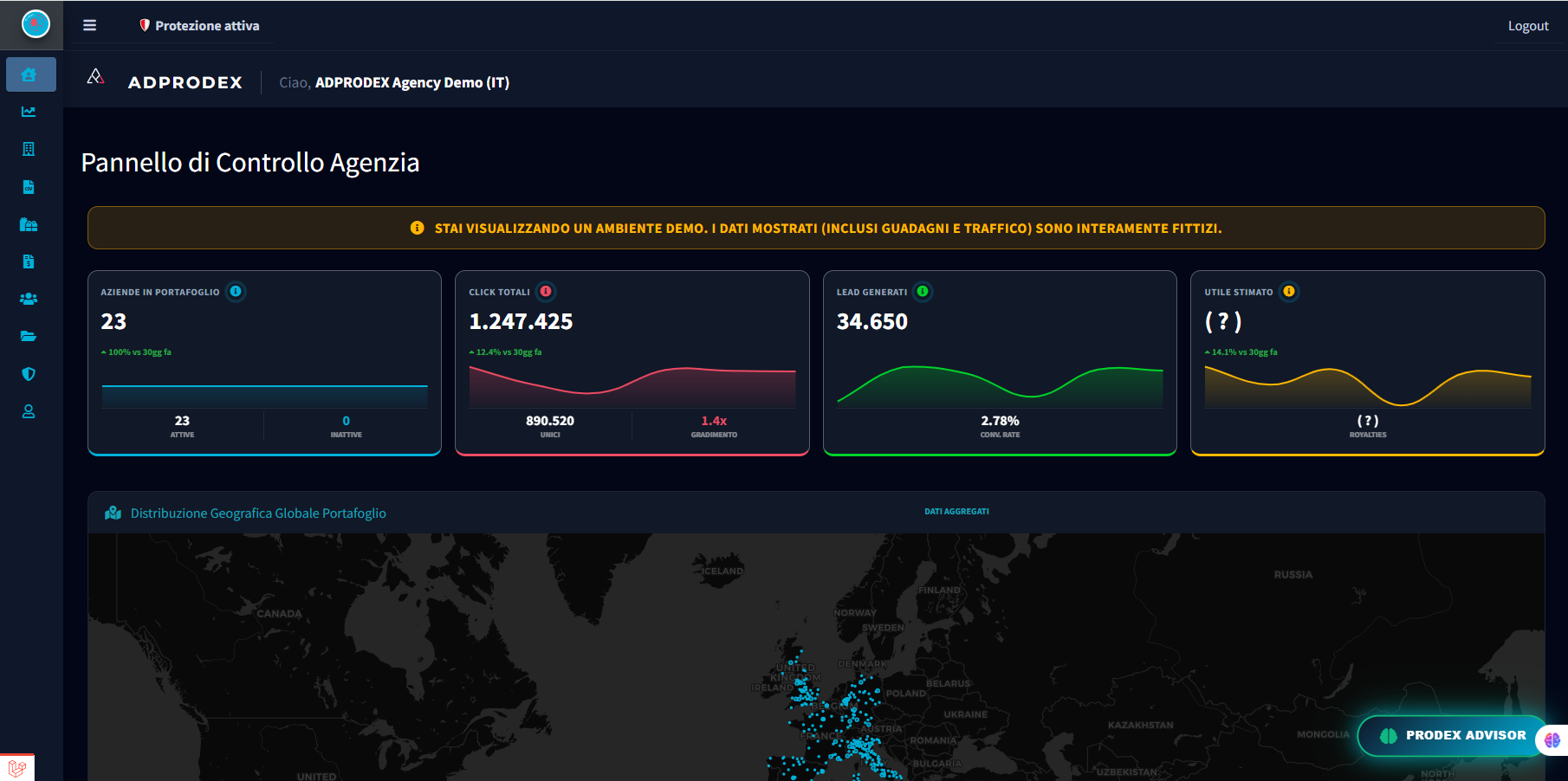Click the red shield next to Protezione attiva
This screenshot has width=1568, height=781.
145,25
